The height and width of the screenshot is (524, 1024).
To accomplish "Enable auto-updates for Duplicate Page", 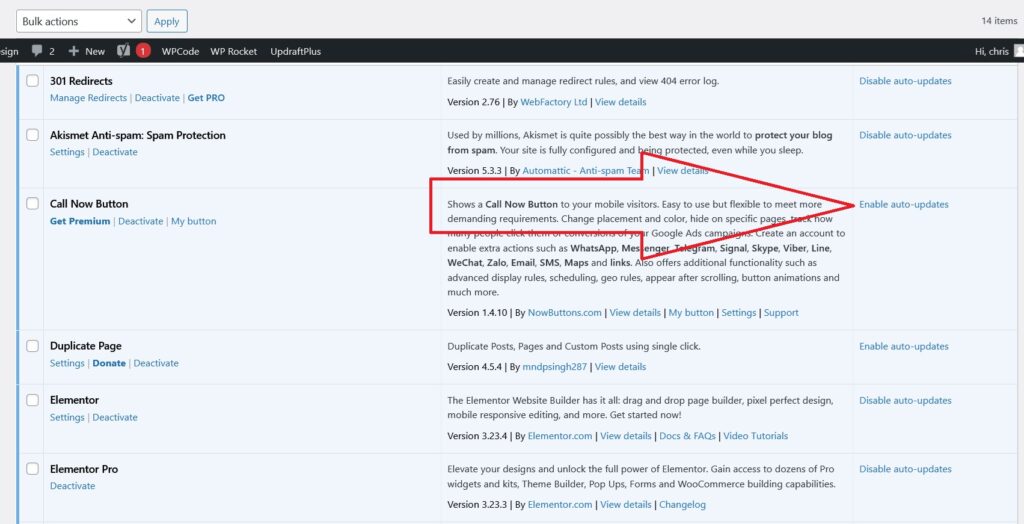I will click(x=904, y=346).
